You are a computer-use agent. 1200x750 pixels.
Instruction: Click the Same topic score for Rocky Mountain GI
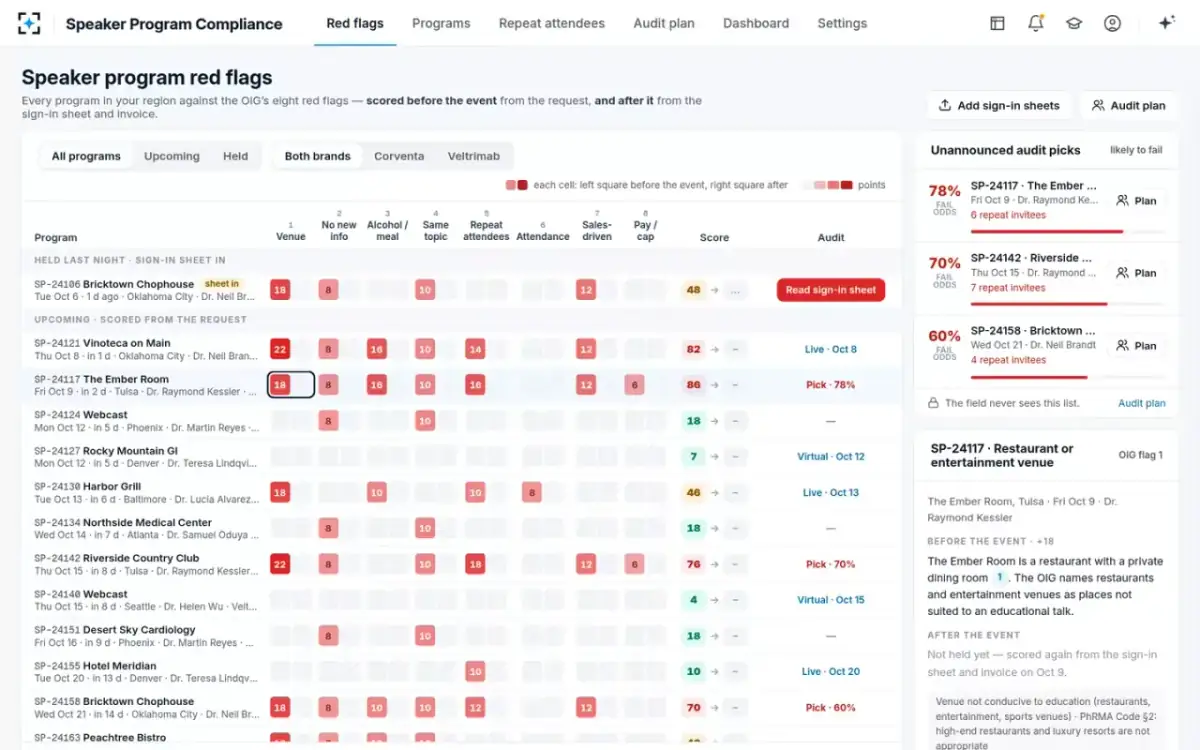pos(425,456)
